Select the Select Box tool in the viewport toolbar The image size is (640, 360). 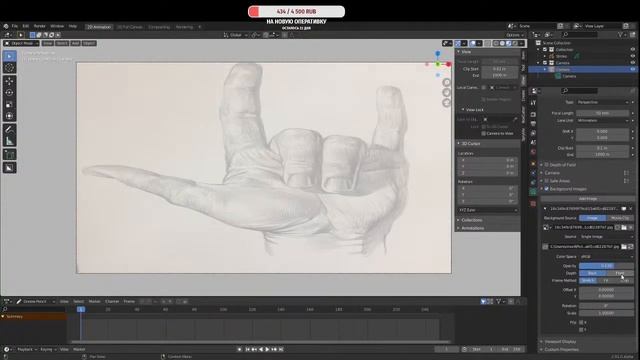coord(9,56)
